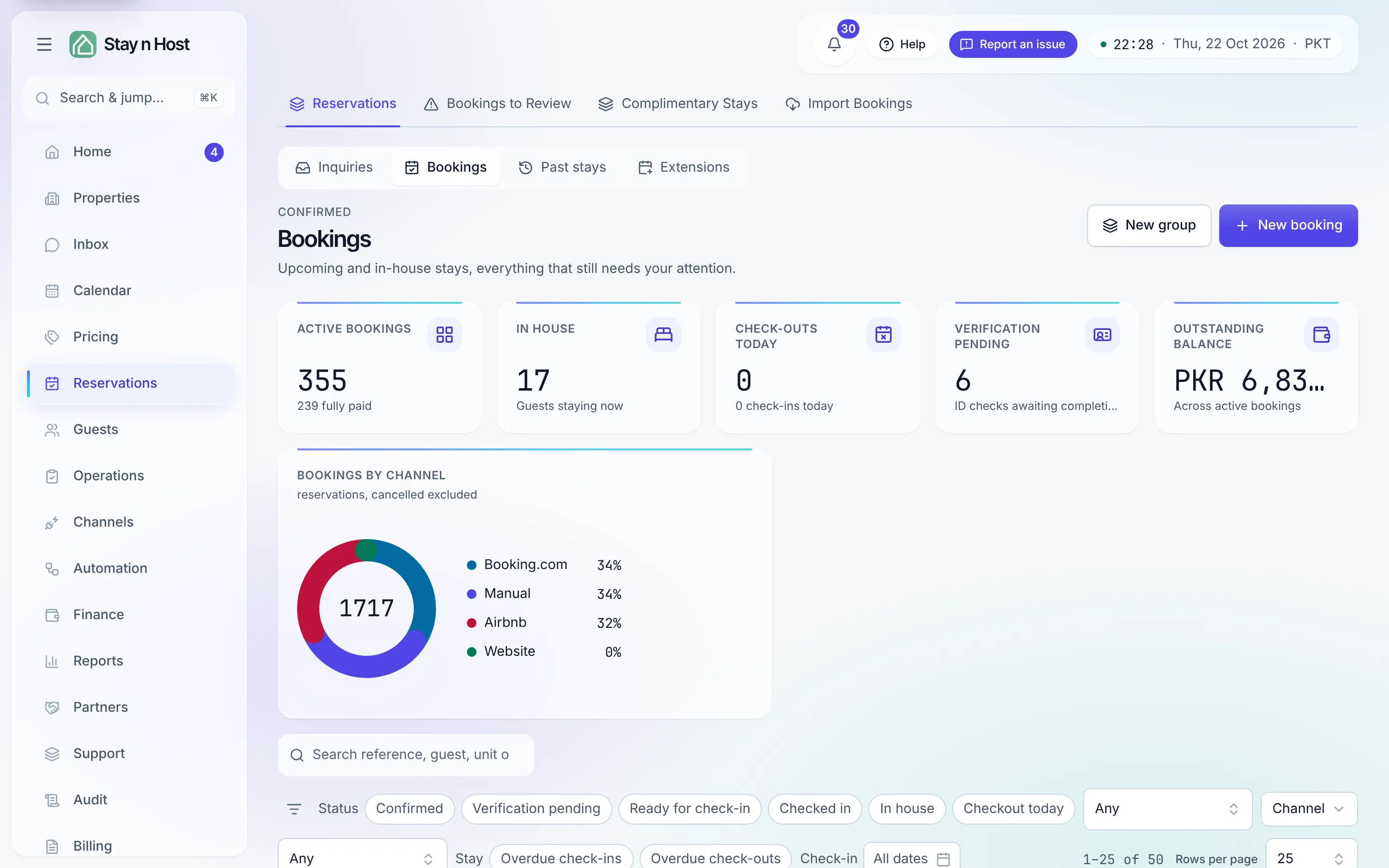The image size is (1389, 868).
Task: Open Inbox in the sidebar
Action: point(130,244)
